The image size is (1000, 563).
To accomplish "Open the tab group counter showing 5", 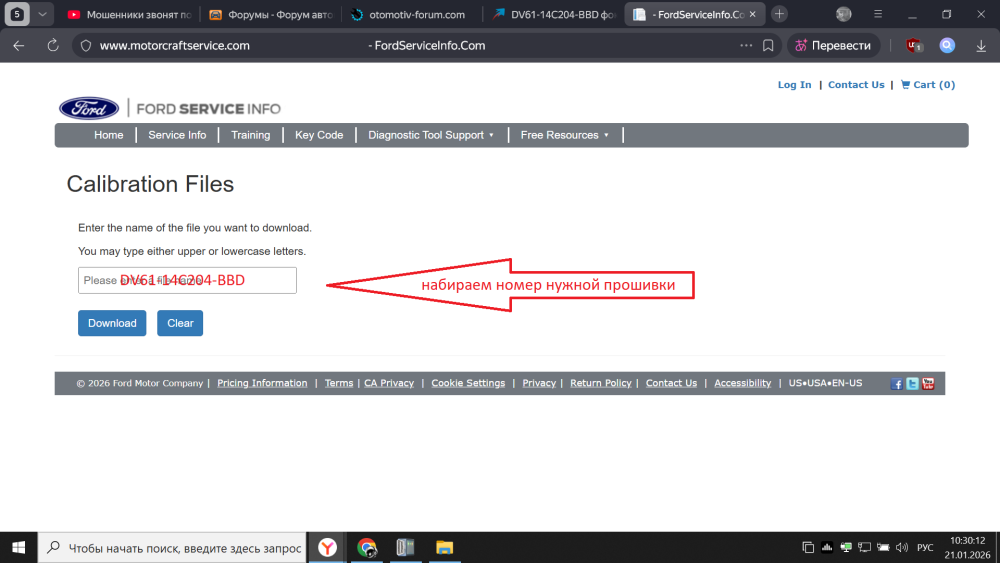I will (17, 14).
